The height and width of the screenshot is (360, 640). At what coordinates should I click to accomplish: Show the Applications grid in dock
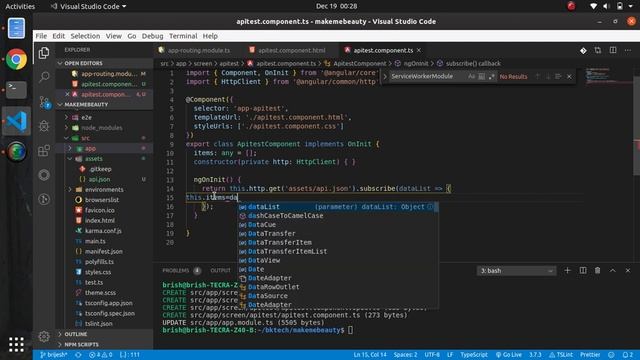(16, 344)
